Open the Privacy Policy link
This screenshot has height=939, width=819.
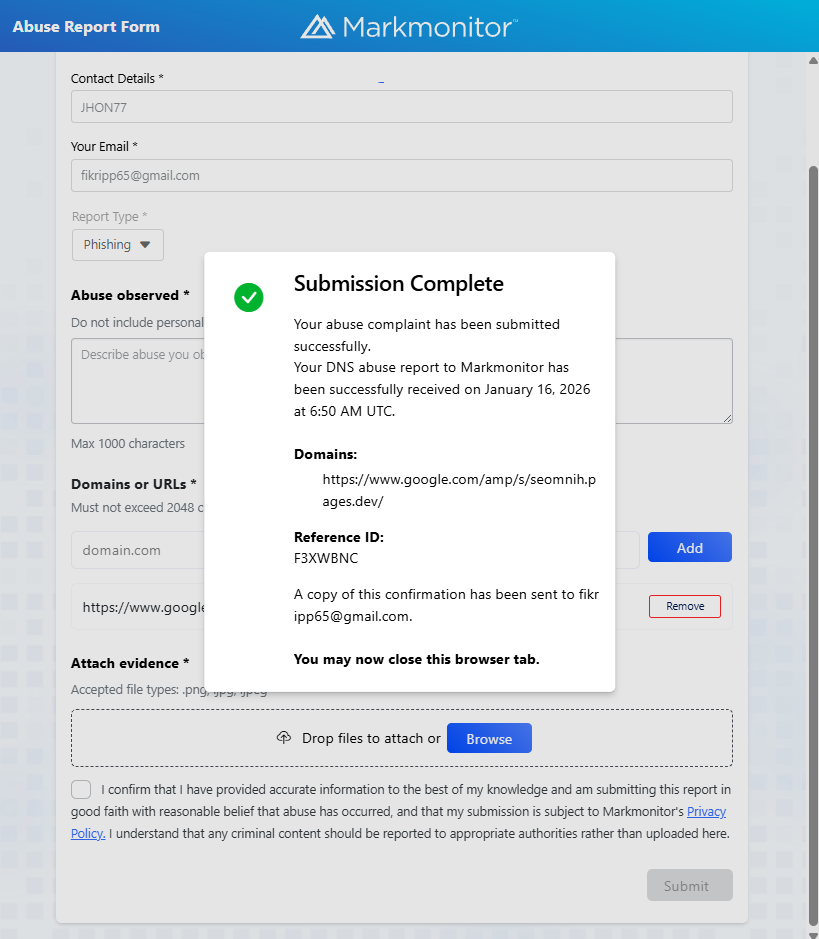[x=706, y=811]
